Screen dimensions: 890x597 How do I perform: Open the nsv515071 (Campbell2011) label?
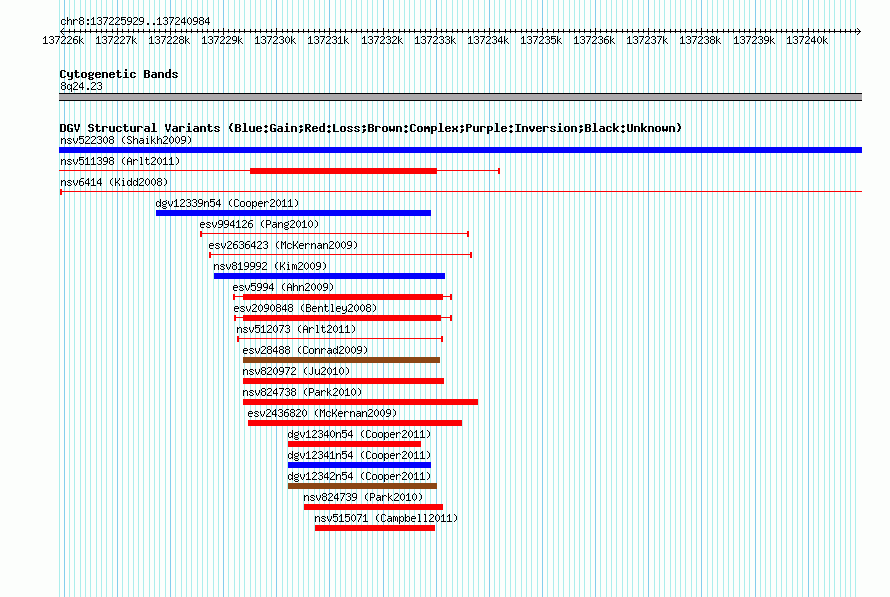[x=386, y=518]
